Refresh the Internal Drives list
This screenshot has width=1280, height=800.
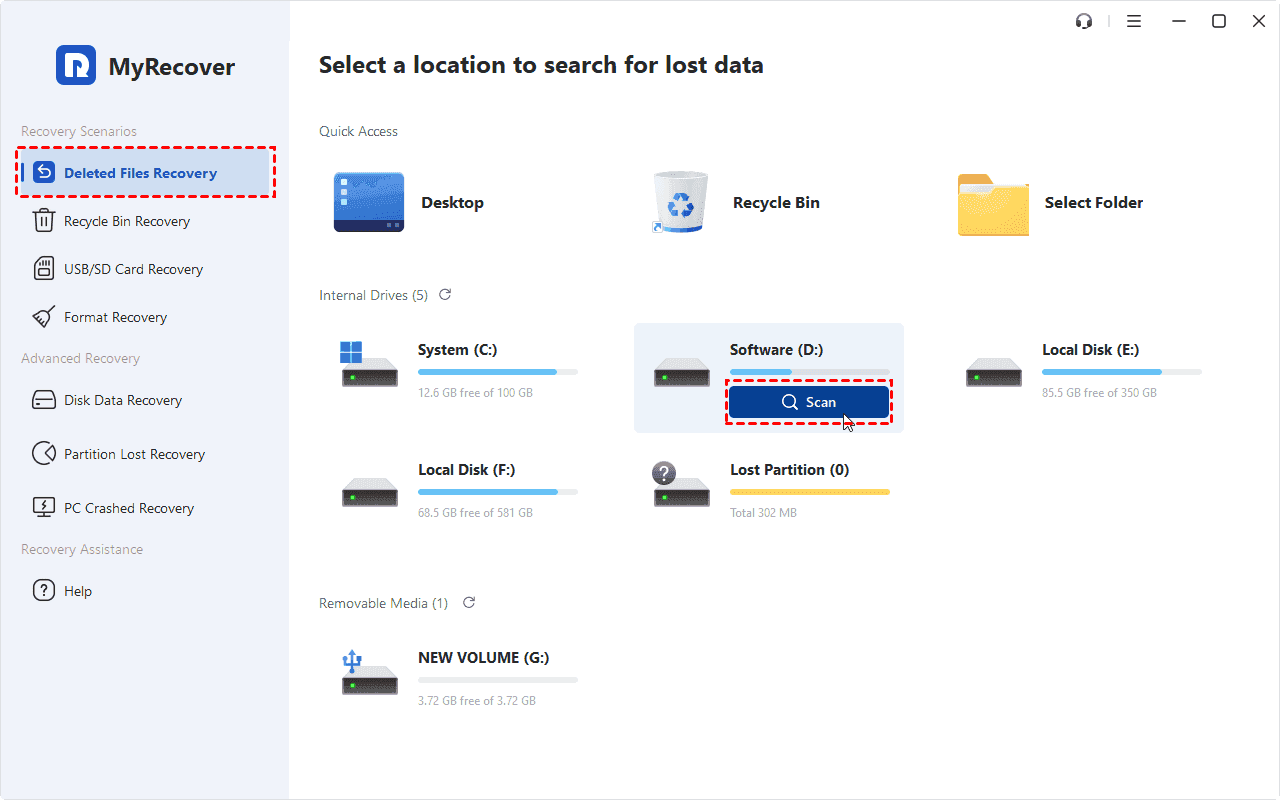[445, 295]
